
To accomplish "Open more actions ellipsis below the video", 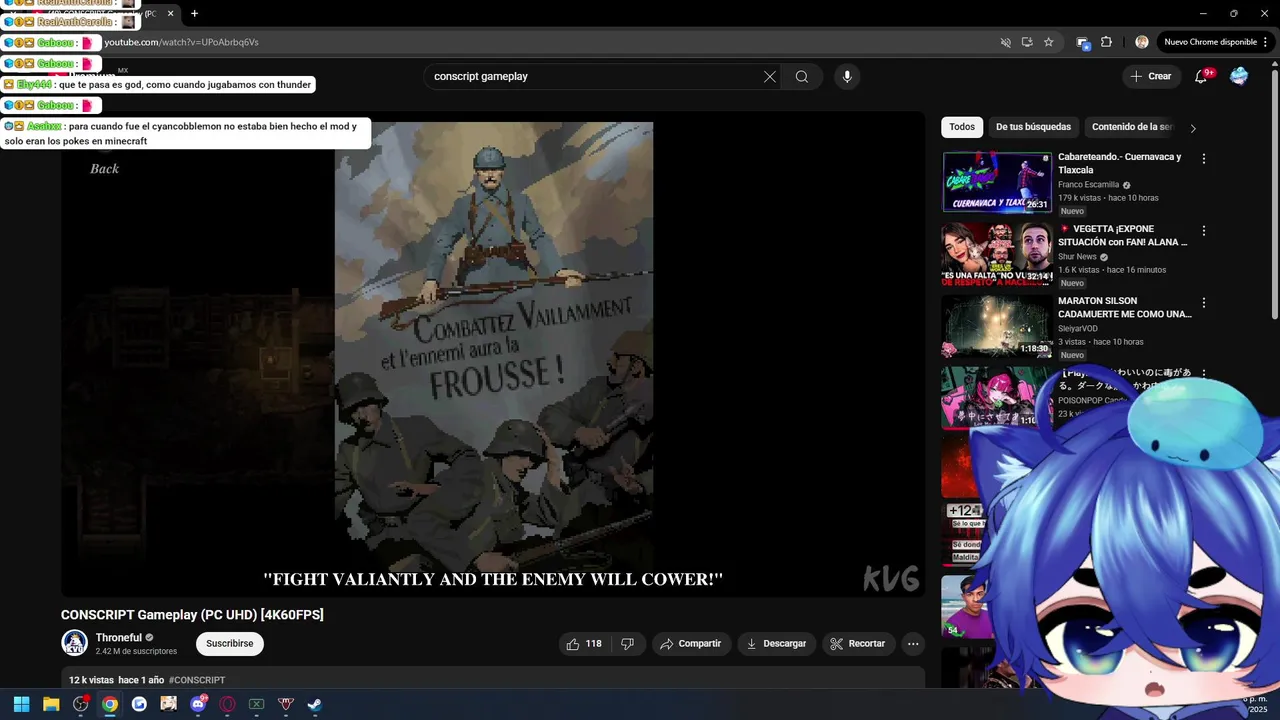I will (913, 644).
